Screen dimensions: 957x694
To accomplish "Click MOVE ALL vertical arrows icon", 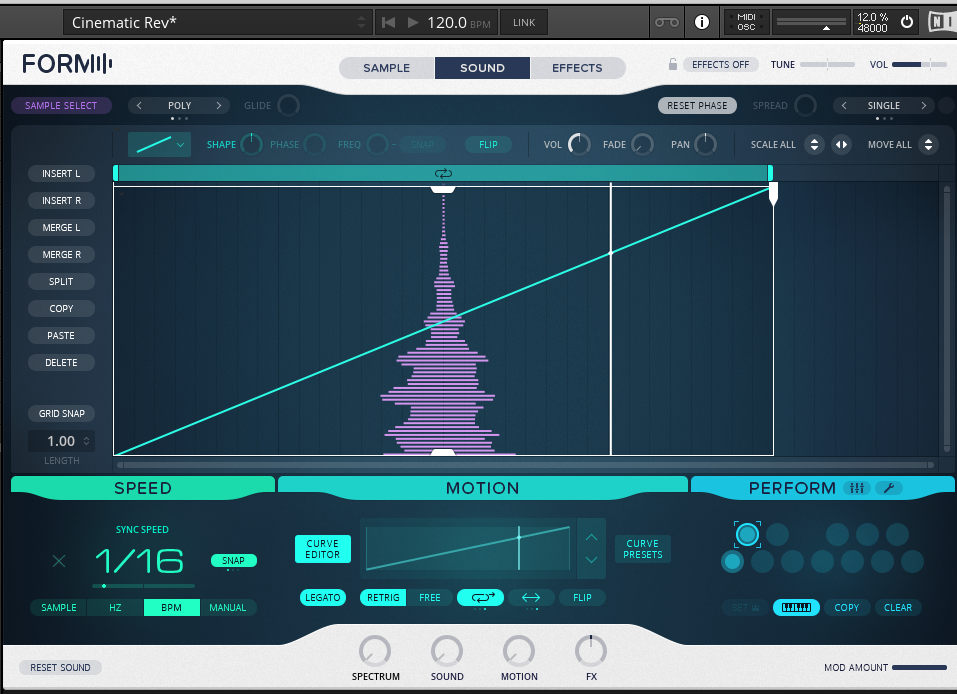I will click(x=928, y=145).
